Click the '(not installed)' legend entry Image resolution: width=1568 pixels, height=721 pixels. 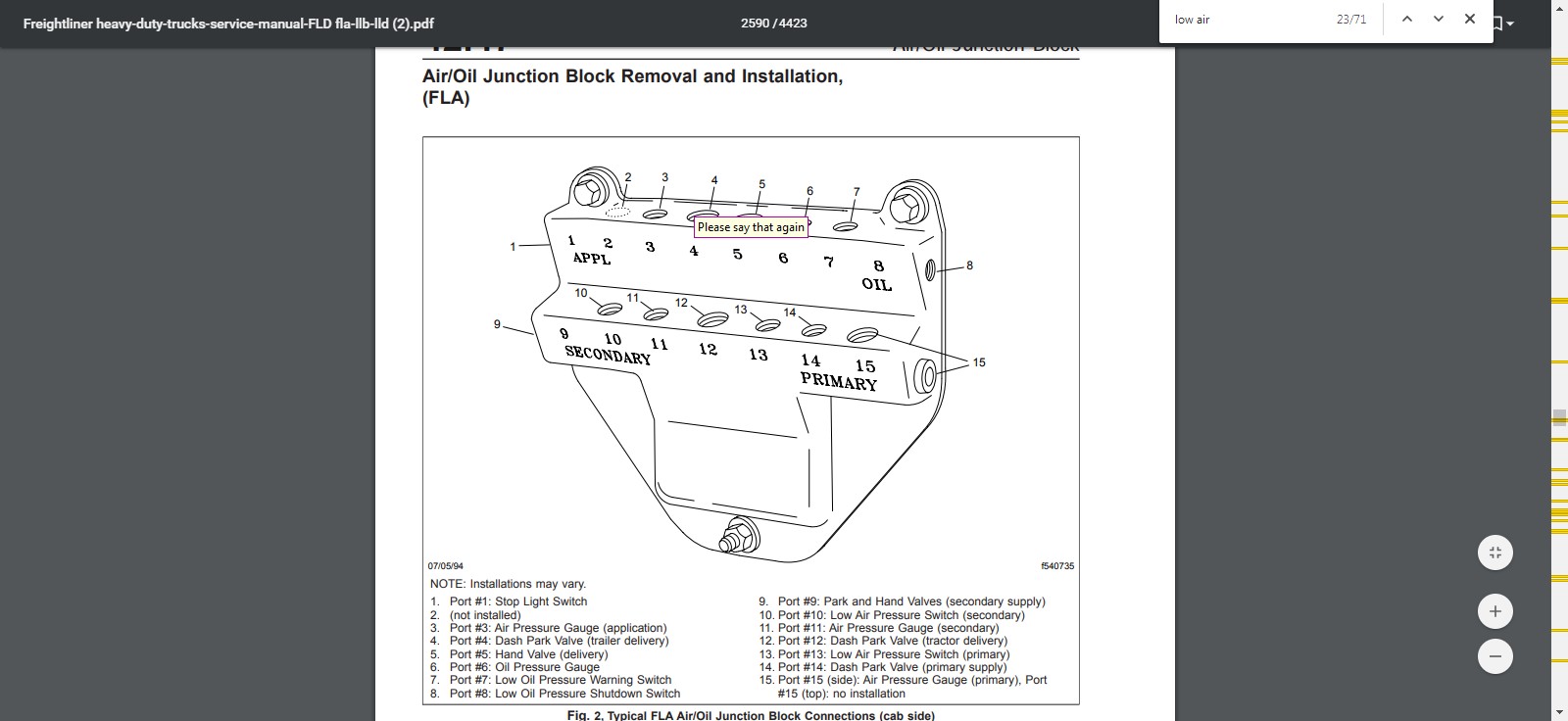click(x=485, y=615)
